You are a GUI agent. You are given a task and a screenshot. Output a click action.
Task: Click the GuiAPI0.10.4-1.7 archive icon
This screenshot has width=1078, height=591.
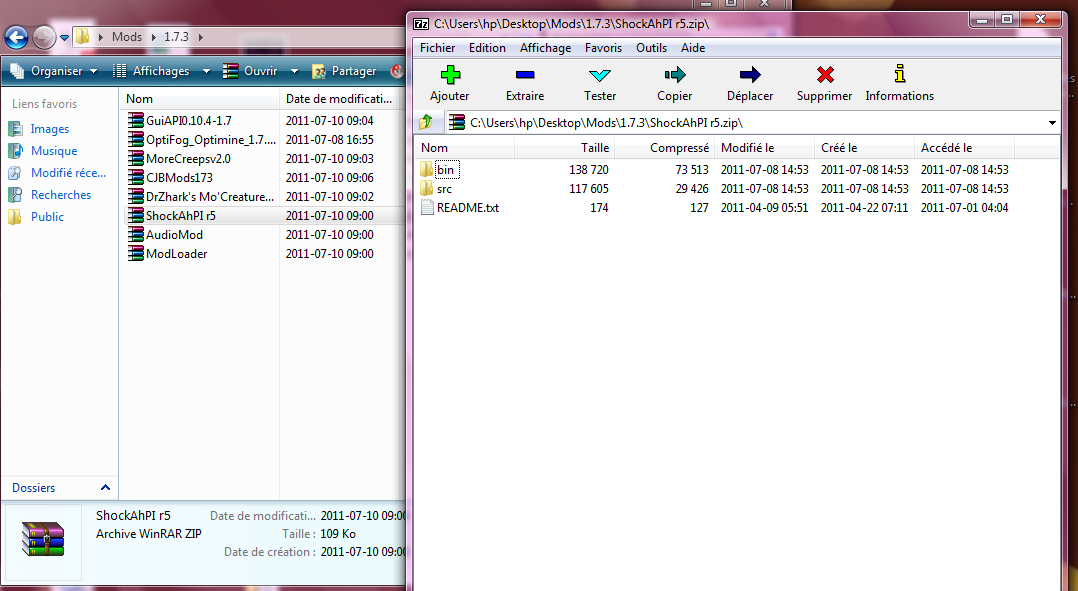pyautogui.click(x=135, y=120)
